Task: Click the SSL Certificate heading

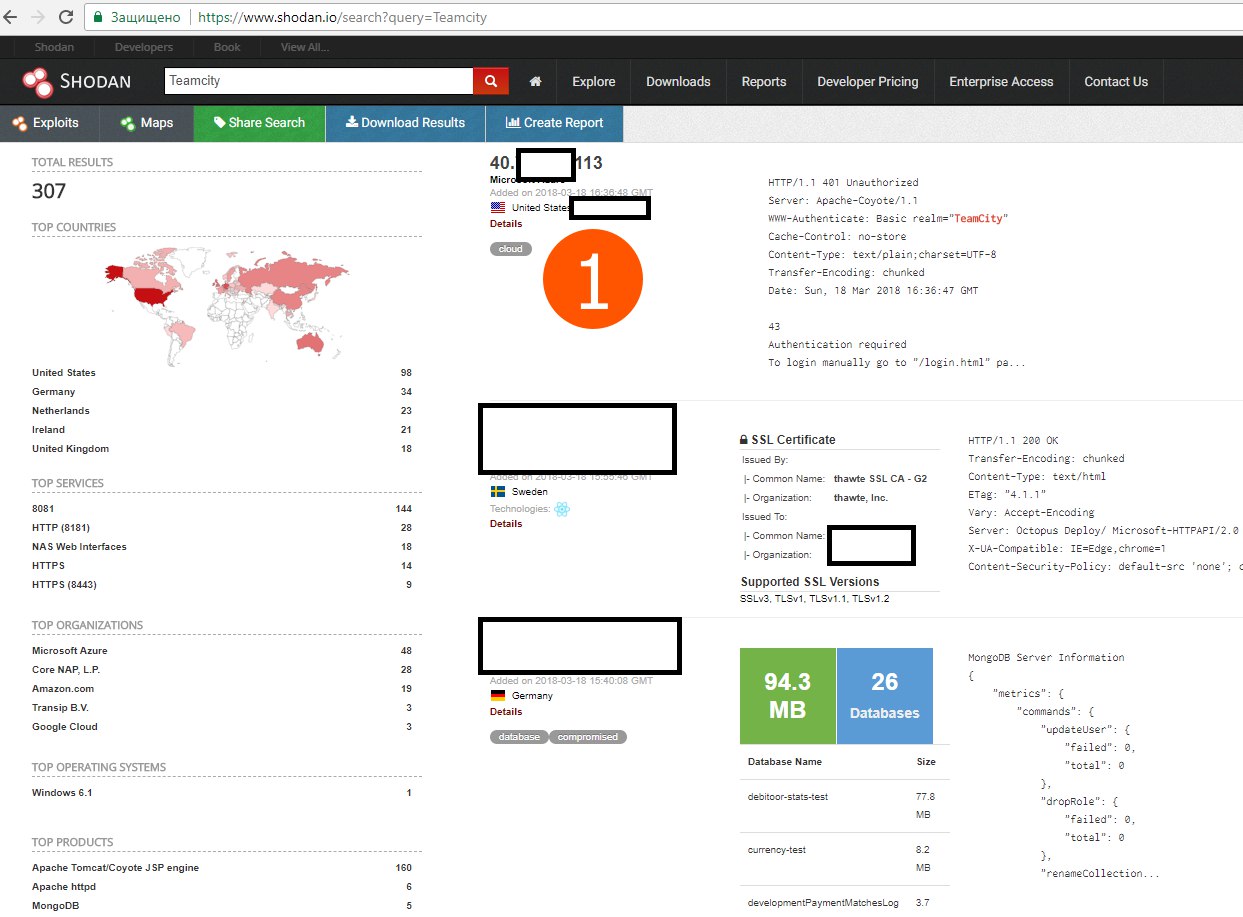Action: click(x=787, y=440)
